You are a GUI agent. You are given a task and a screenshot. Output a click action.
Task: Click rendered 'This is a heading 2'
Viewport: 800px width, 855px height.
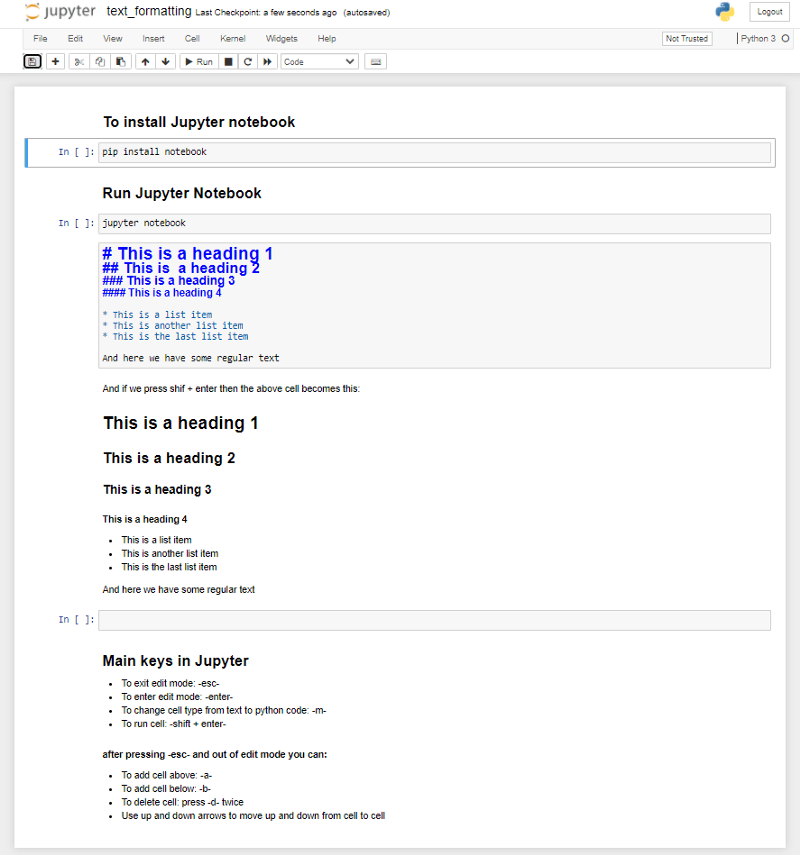(169, 458)
